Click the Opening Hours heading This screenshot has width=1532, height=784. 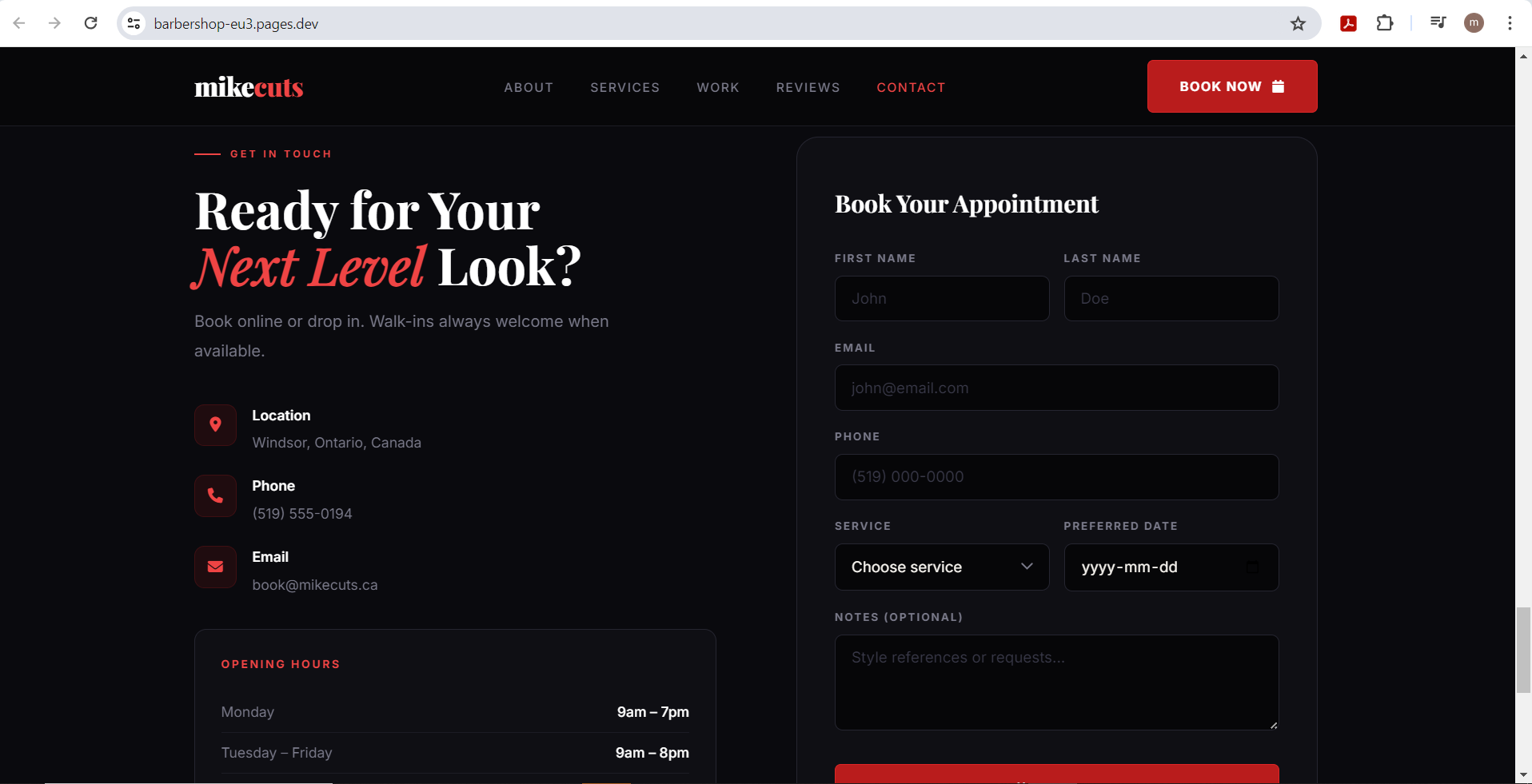click(x=281, y=664)
